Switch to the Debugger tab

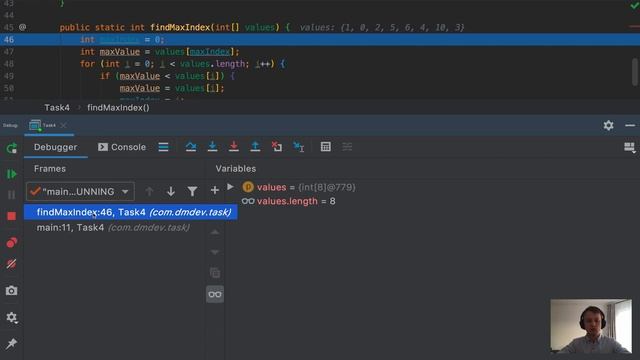[x=56, y=147]
